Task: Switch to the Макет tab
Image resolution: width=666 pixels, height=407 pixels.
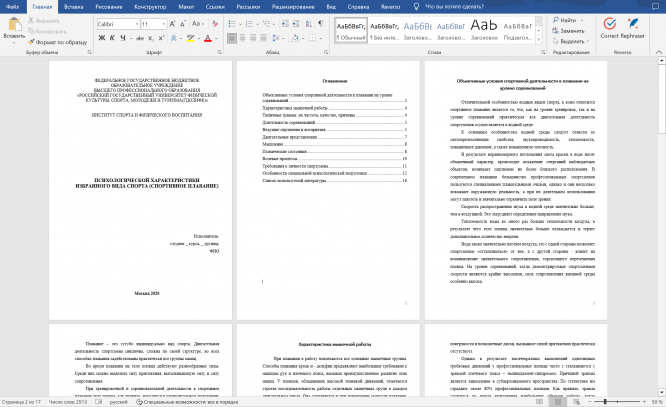Action: (x=186, y=7)
